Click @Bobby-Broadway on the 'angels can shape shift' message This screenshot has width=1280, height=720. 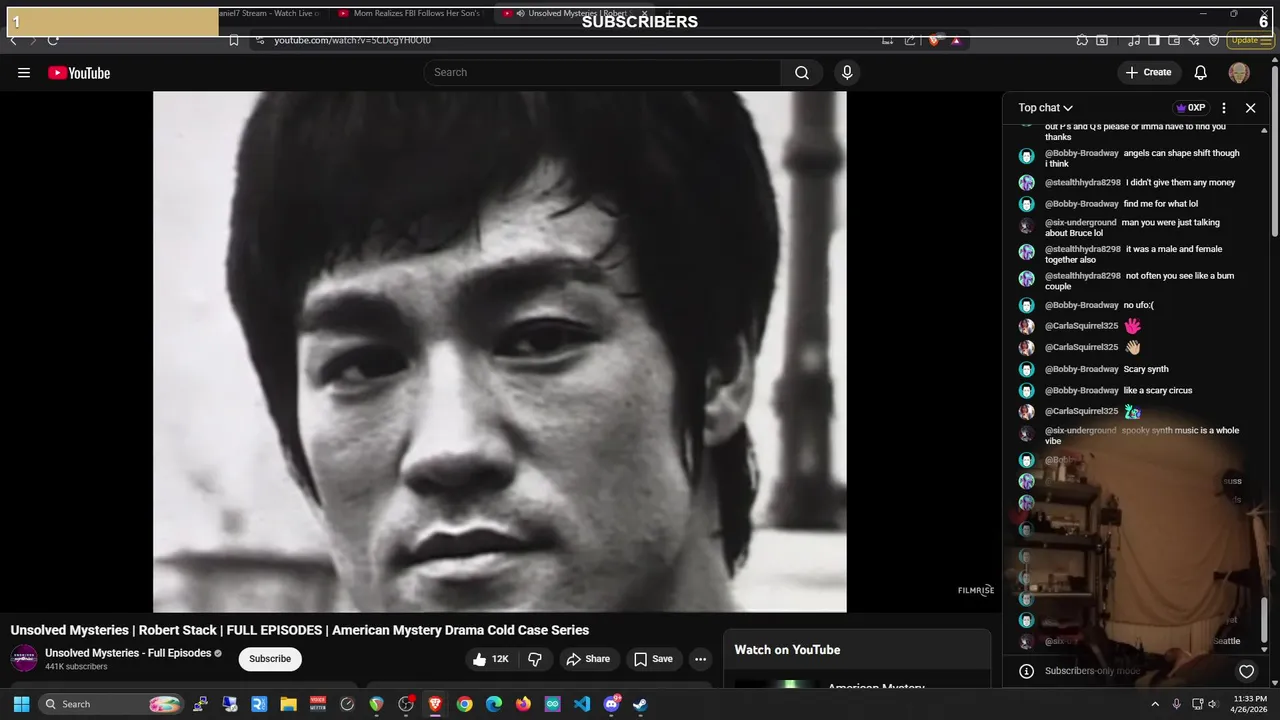click(1082, 153)
